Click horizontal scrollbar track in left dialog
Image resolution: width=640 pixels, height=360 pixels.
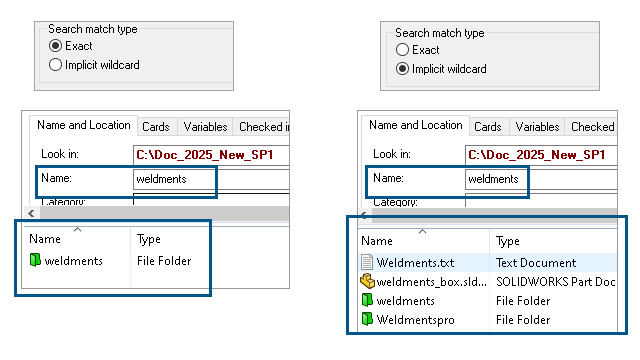tap(164, 213)
